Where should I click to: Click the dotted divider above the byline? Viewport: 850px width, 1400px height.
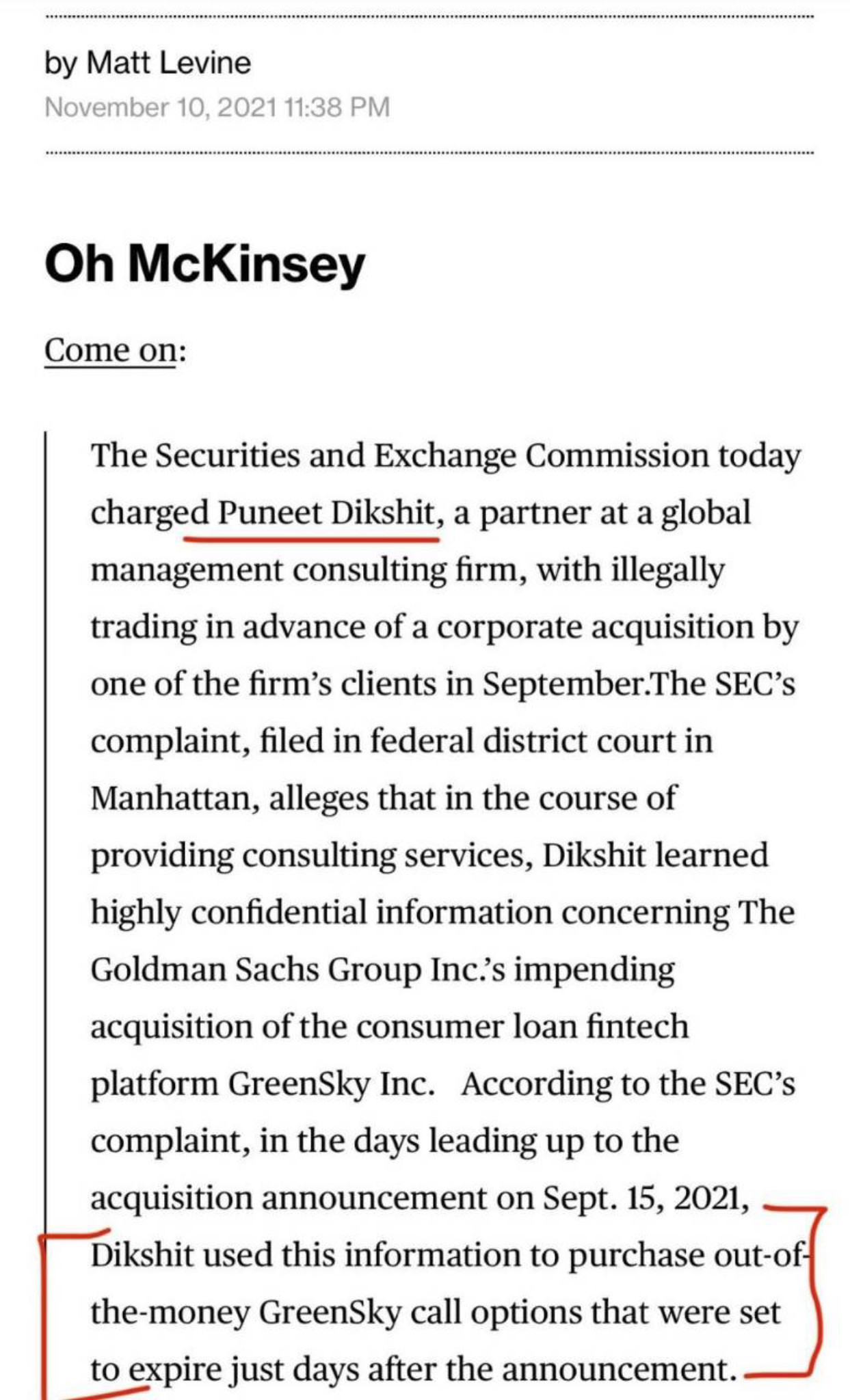pyautogui.click(x=429, y=17)
